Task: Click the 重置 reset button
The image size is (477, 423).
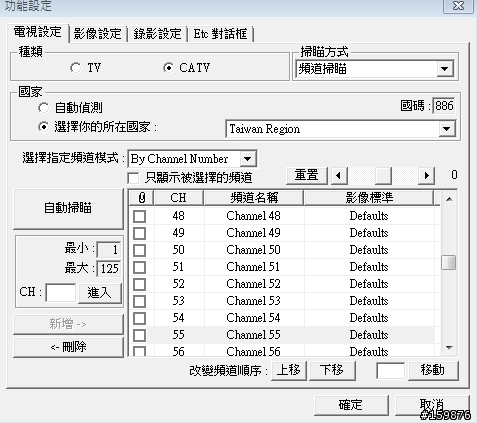Action: [x=307, y=175]
